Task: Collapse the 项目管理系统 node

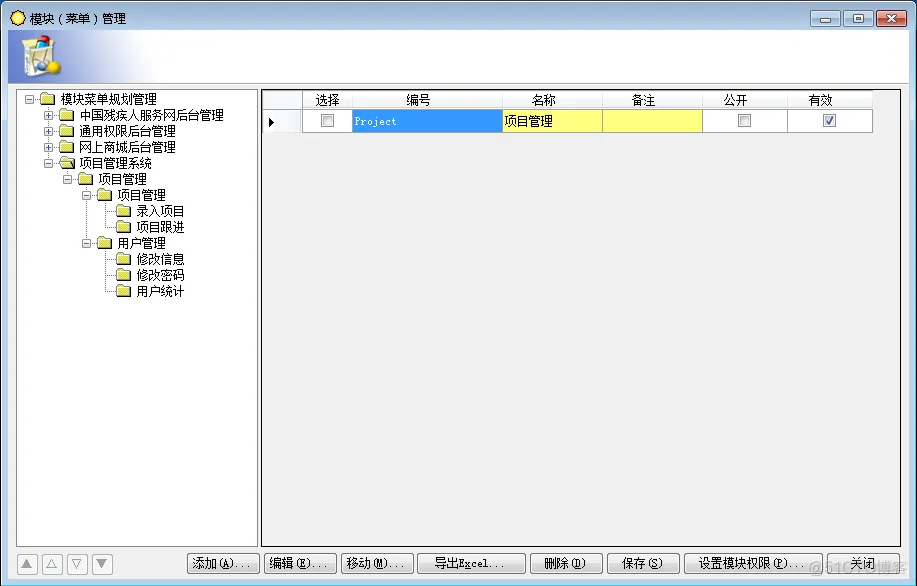Action: pos(49,163)
